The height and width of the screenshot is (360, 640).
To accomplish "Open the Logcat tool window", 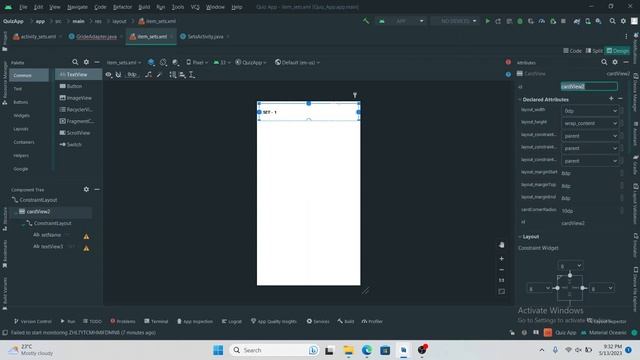I will click(x=231, y=321).
